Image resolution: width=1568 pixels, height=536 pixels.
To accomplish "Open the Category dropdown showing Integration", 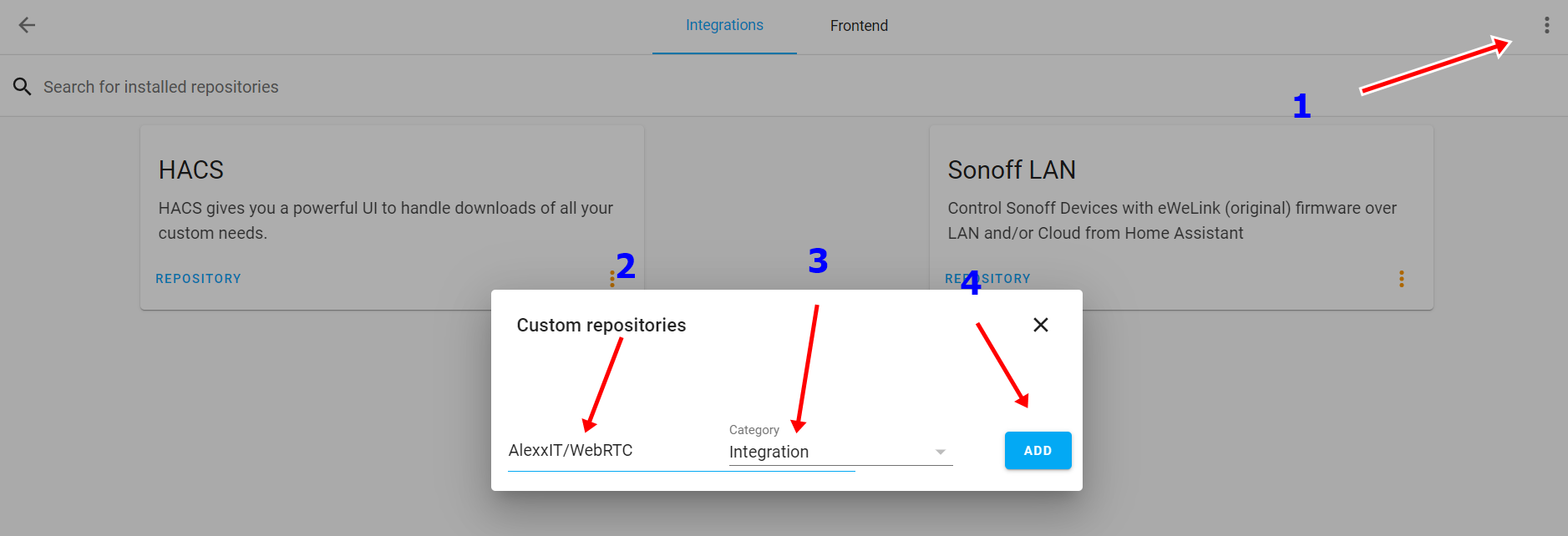I will coord(840,452).
